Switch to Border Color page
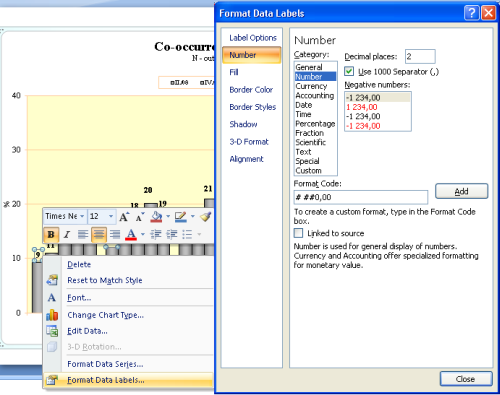500x395 pixels. tap(251, 90)
